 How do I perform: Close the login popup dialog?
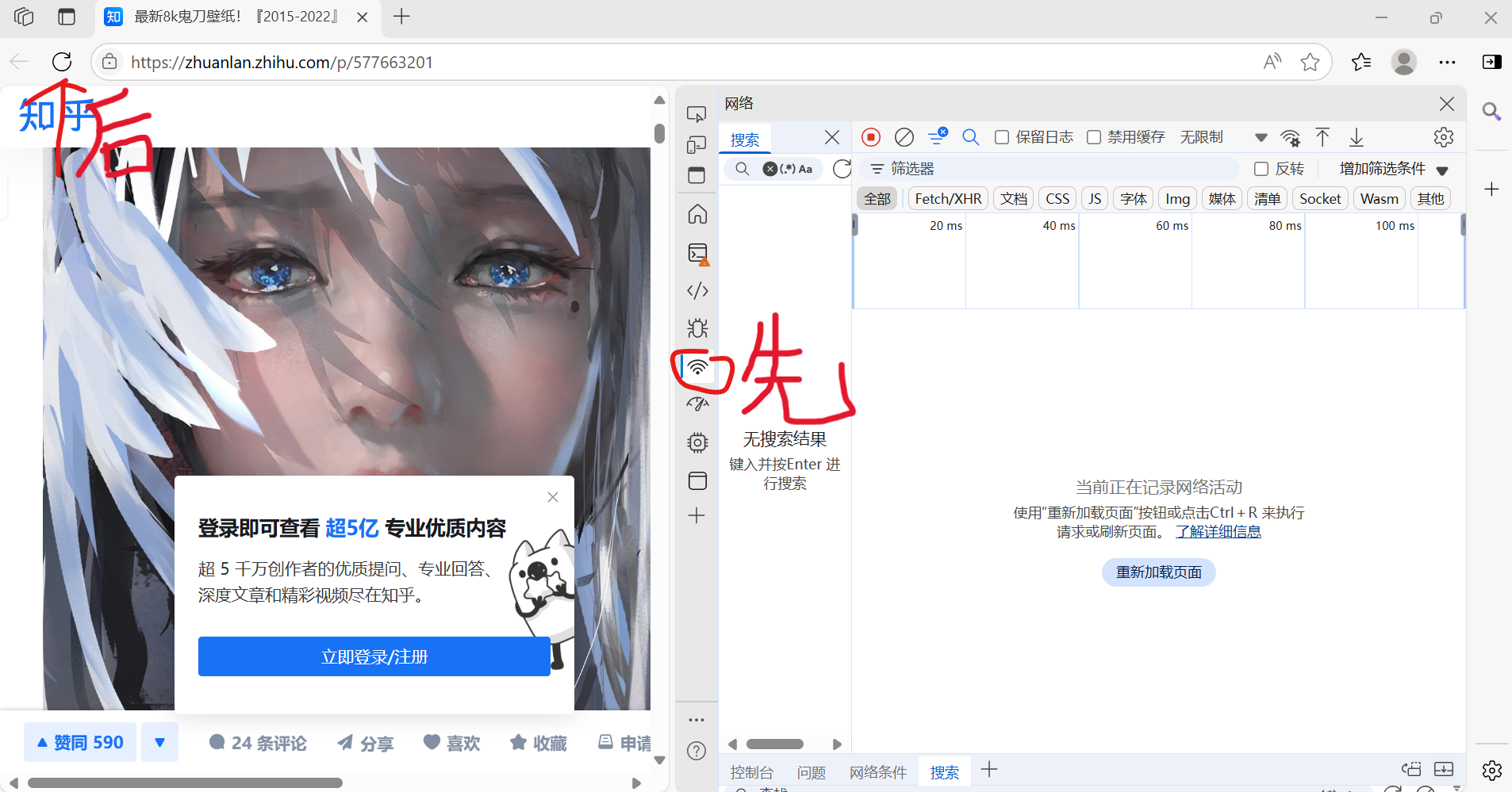[x=553, y=497]
